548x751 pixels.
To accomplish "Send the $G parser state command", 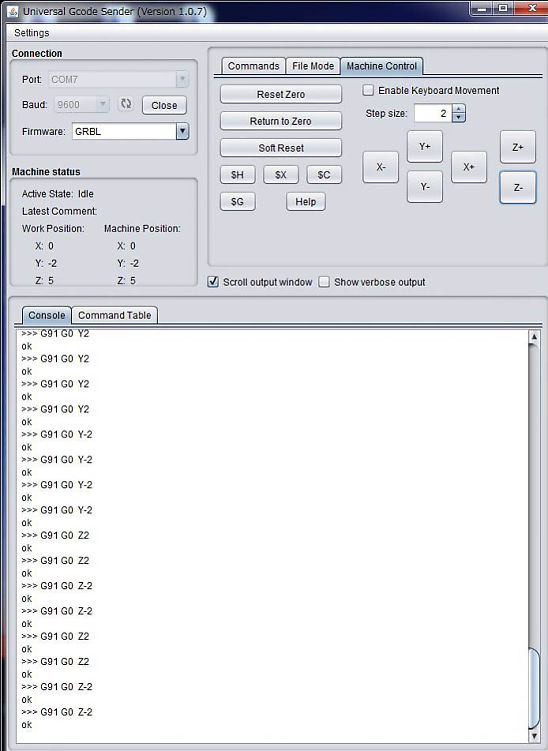I will [x=238, y=202].
